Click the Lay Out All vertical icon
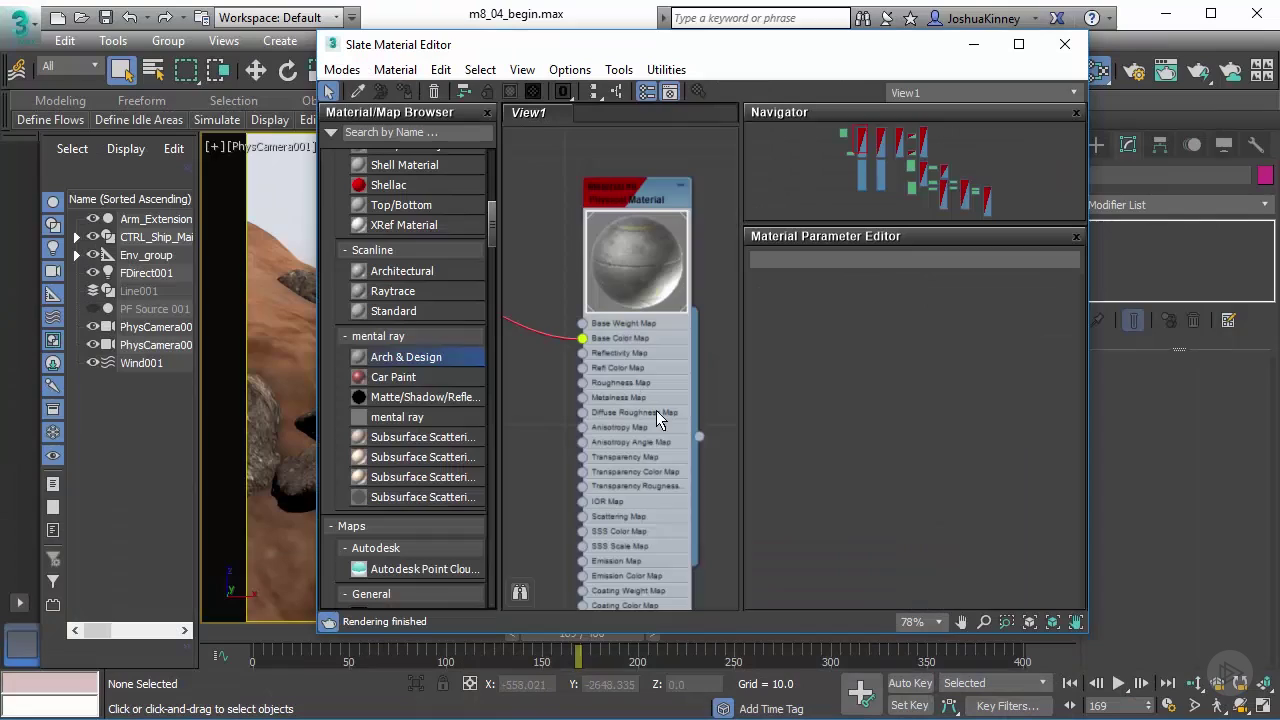1280x720 pixels. tap(594, 92)
